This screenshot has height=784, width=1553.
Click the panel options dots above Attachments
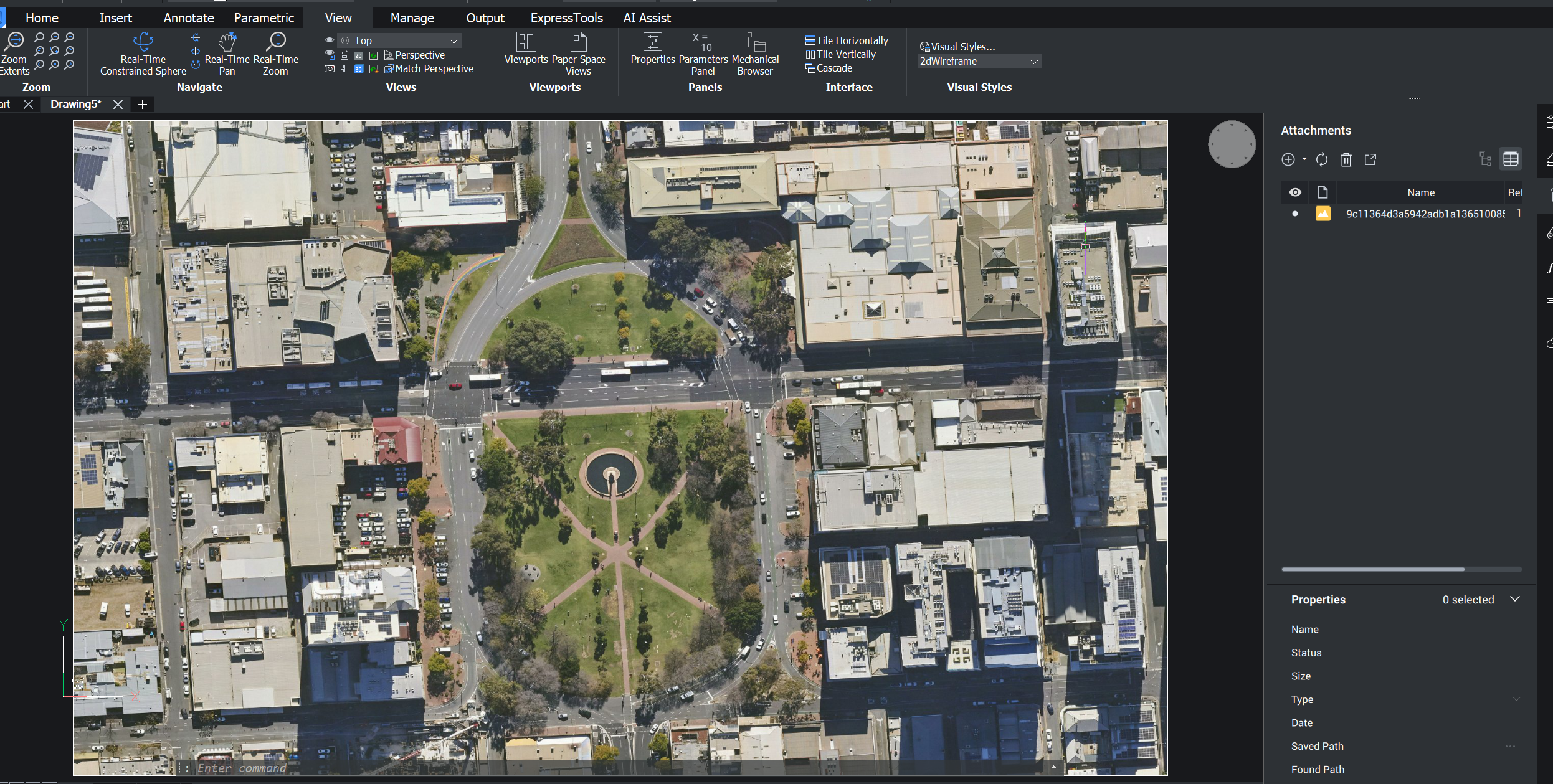coord(1413,98)
